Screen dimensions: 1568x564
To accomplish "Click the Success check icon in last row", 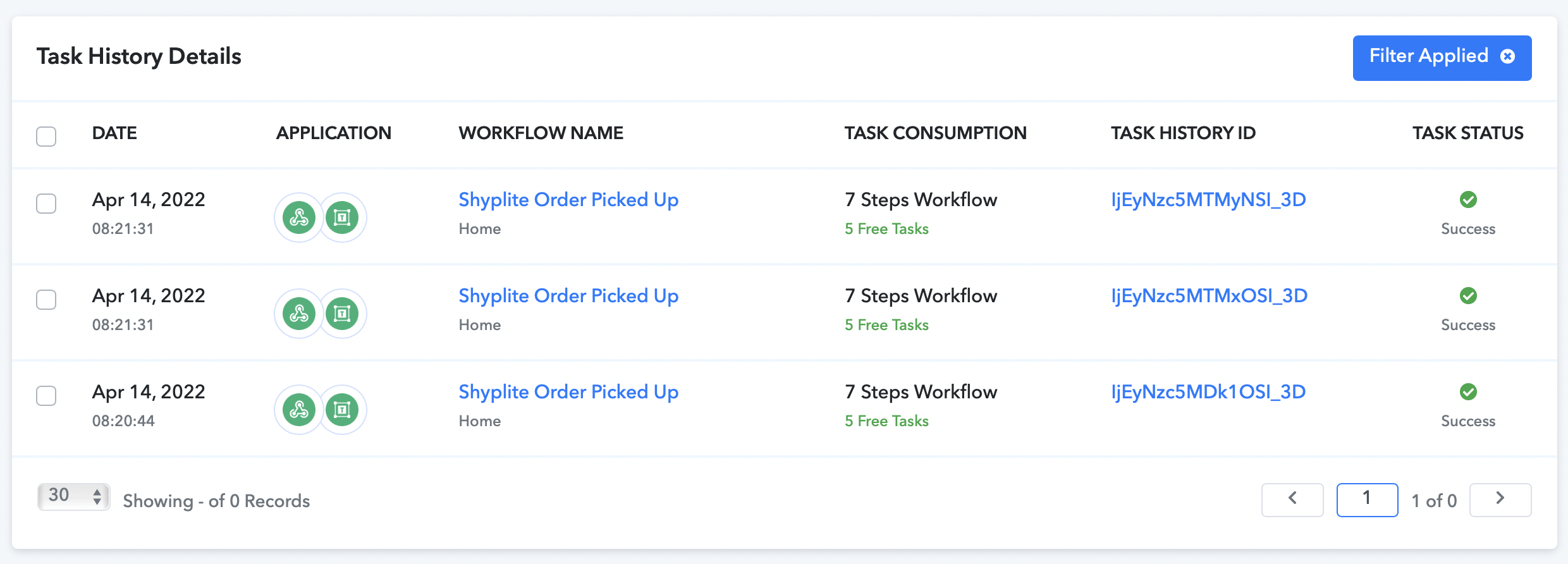I will click(1468, 392).
